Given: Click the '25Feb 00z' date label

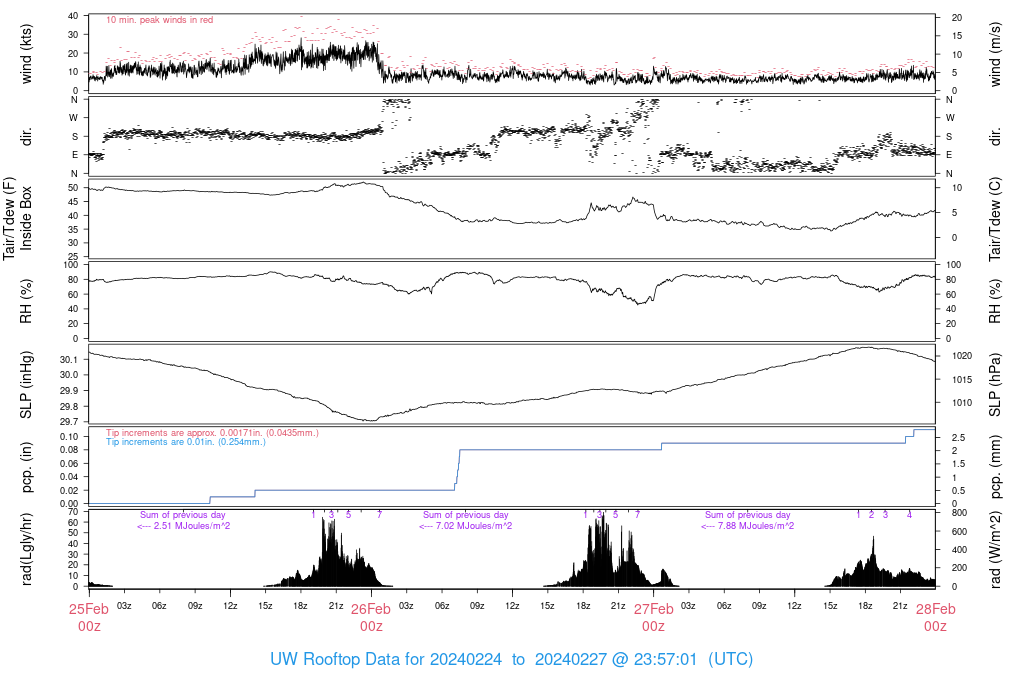Looking at the screenshot, I should click(x=89, y=617).
